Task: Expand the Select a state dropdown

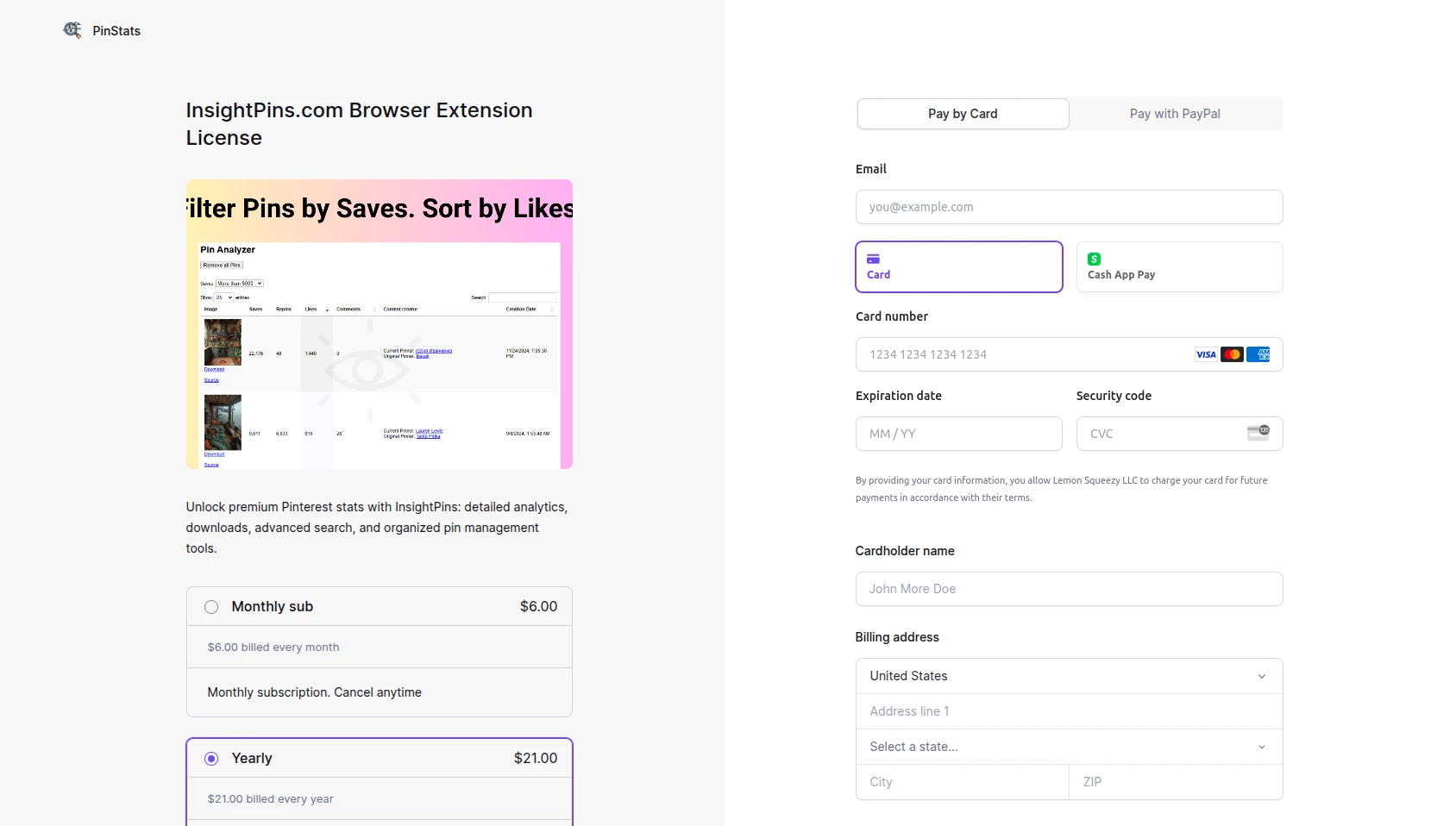Action: [x=1069, y=747]
